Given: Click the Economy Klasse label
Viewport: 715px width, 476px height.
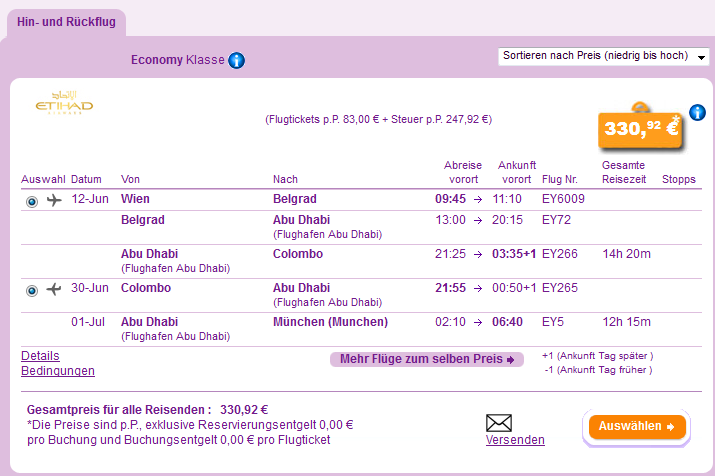Looking at the screenshot, I should [x=177, y=60].
